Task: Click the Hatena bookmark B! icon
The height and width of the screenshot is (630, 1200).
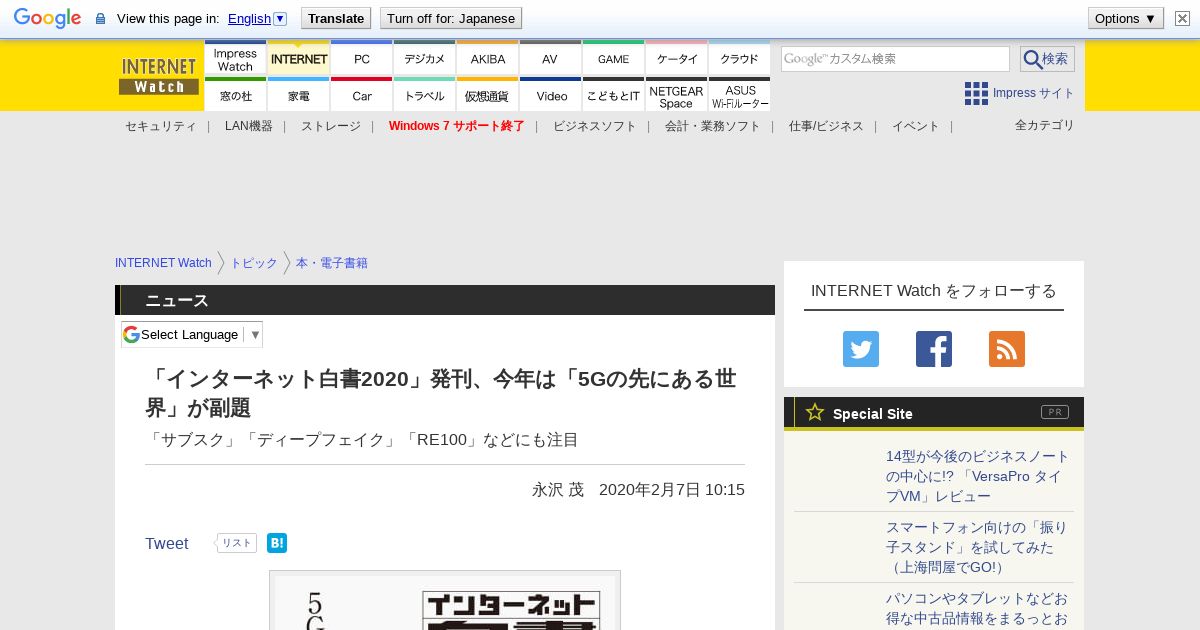Action: point(277,543)
